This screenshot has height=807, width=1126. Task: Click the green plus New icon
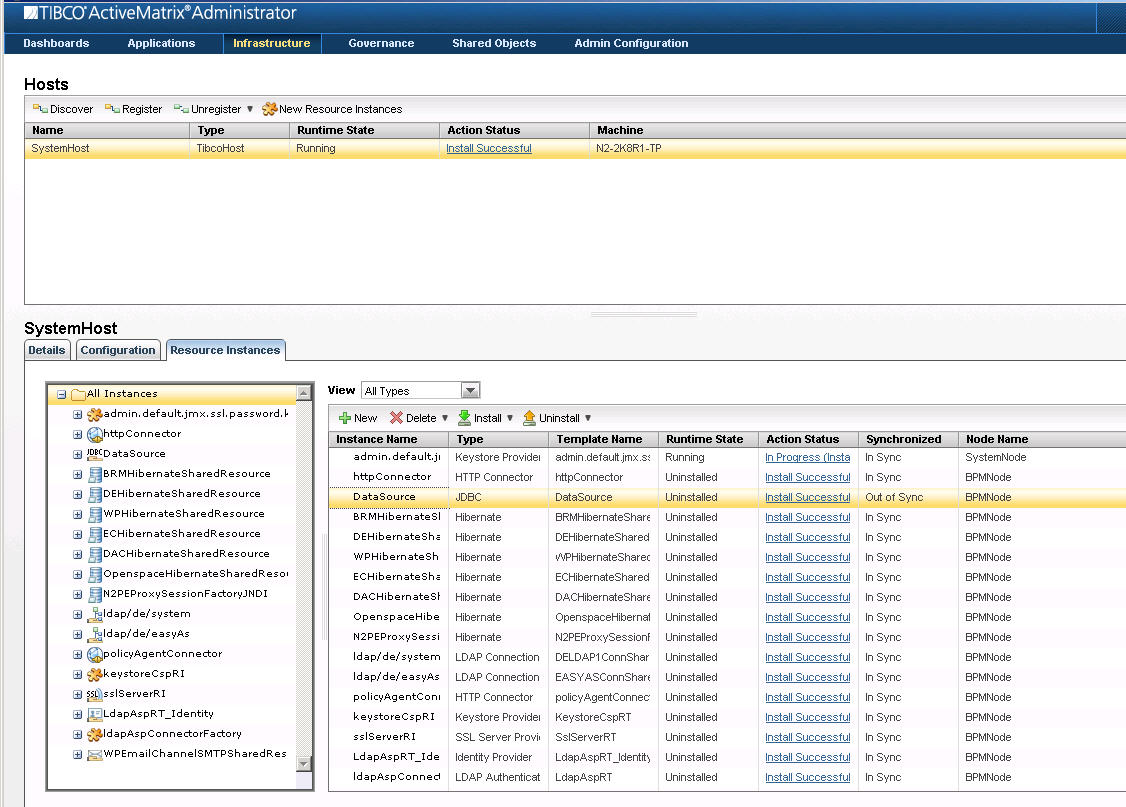pos(345,418)
